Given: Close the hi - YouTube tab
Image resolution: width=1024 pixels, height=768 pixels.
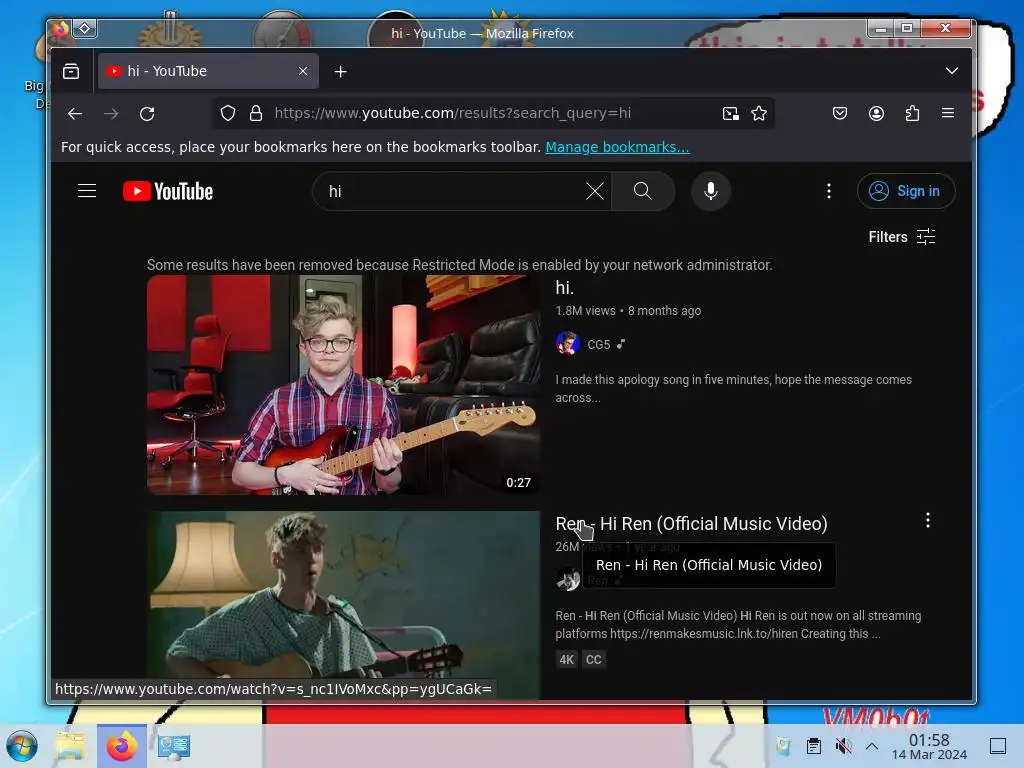Looking at the screenshot, I should [x=303, y=71].
